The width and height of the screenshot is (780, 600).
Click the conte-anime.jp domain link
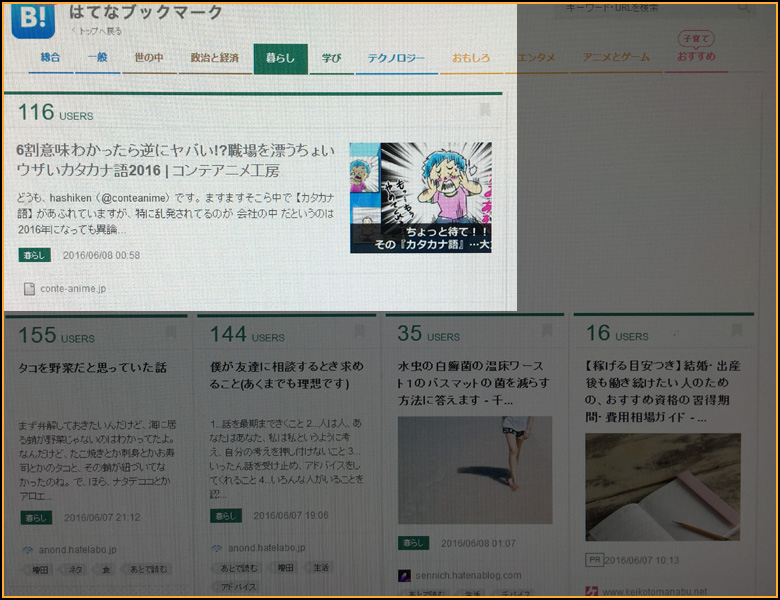tap(73, 289)
